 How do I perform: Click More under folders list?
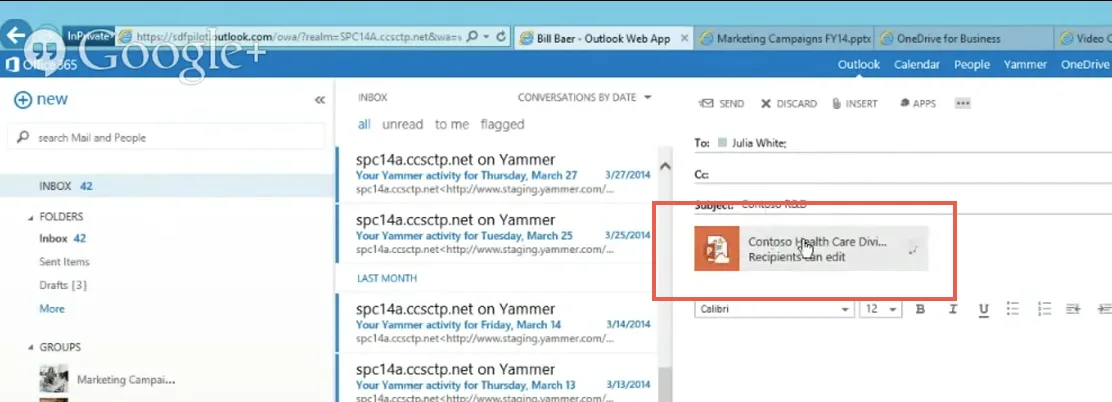pos(52,308)
